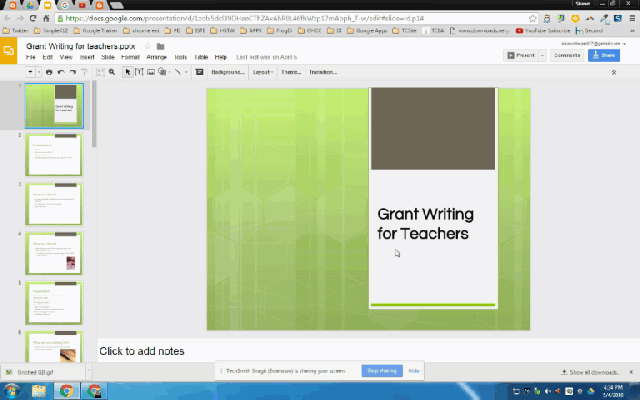The image size is (640, 400).
Task: Star the presentation title
Action: (148, 46)
